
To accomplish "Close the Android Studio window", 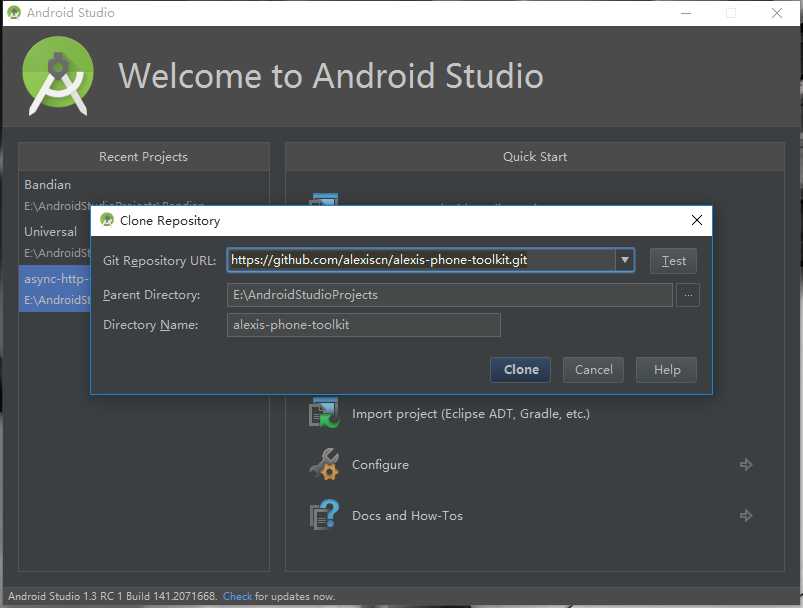I will tap(776, 13).
